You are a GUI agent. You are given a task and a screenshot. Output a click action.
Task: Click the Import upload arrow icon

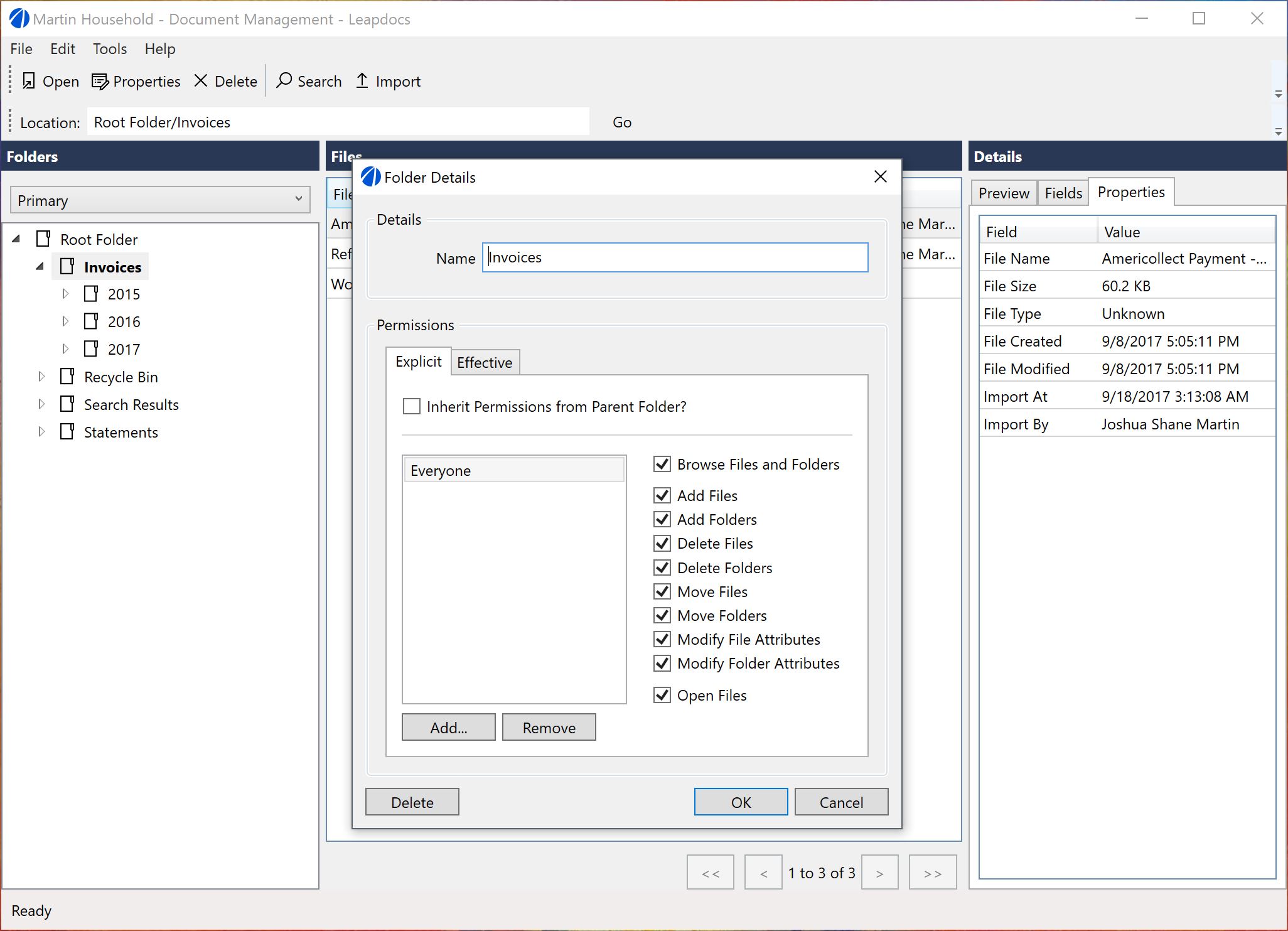(362, 80)
